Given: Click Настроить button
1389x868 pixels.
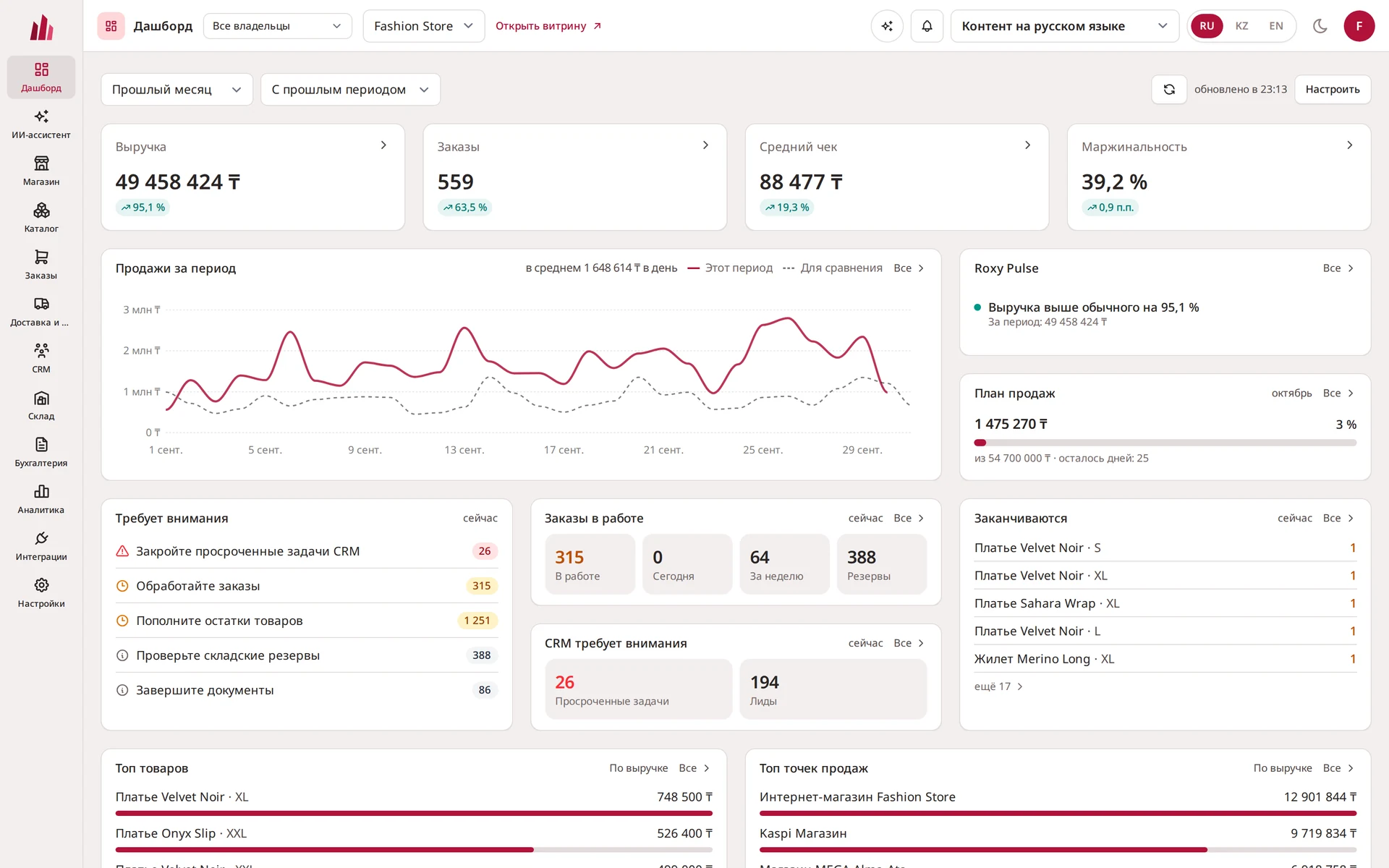Looking at the screenshot, I should point(1333,90).
